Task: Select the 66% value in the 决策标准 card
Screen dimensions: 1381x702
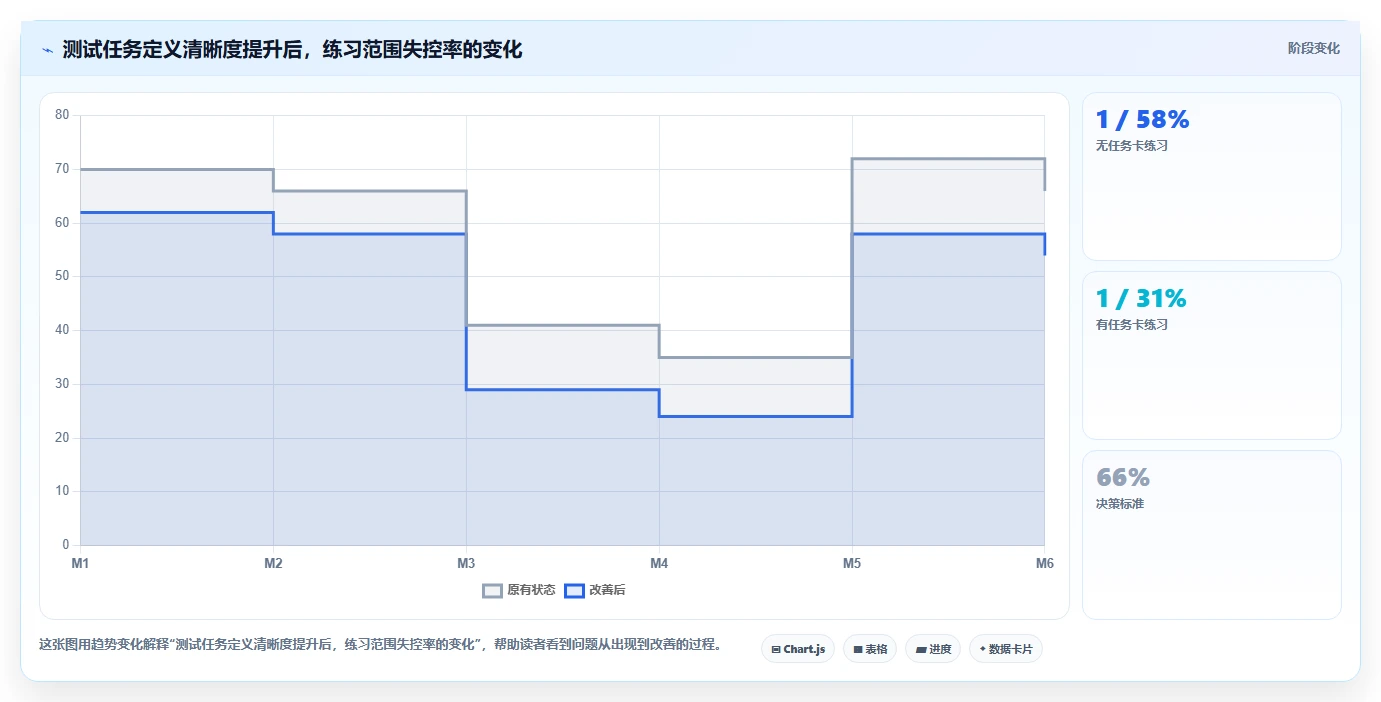Action: (1123, 477)
